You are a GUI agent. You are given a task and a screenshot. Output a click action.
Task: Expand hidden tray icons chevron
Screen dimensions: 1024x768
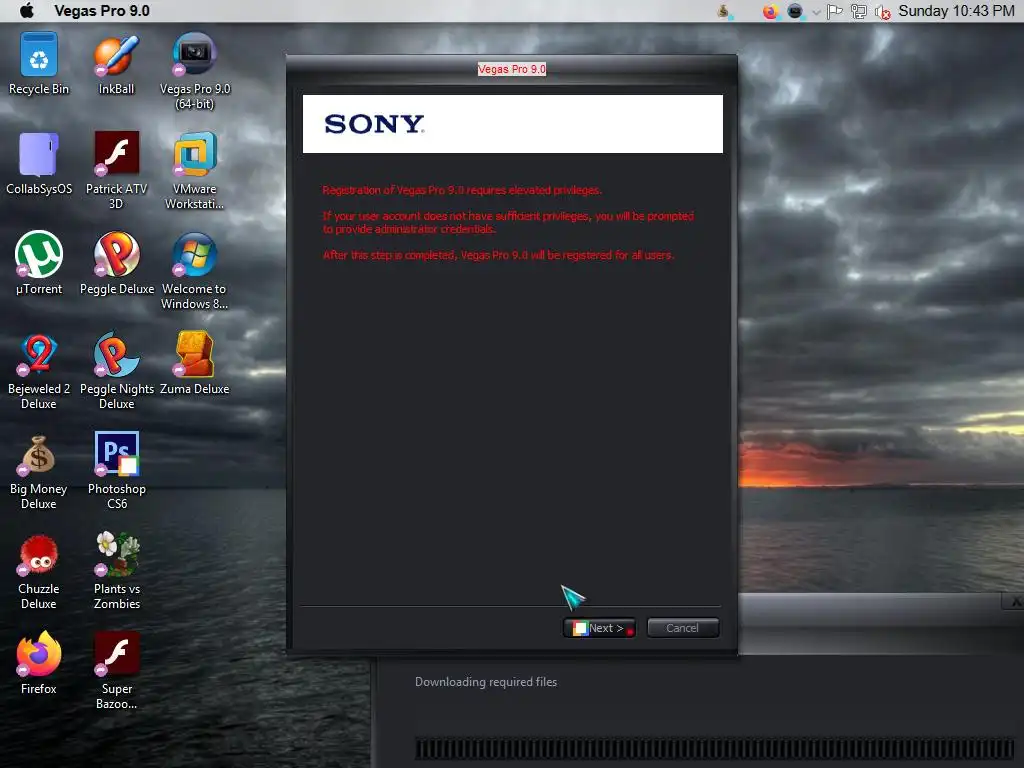point(816,12)
